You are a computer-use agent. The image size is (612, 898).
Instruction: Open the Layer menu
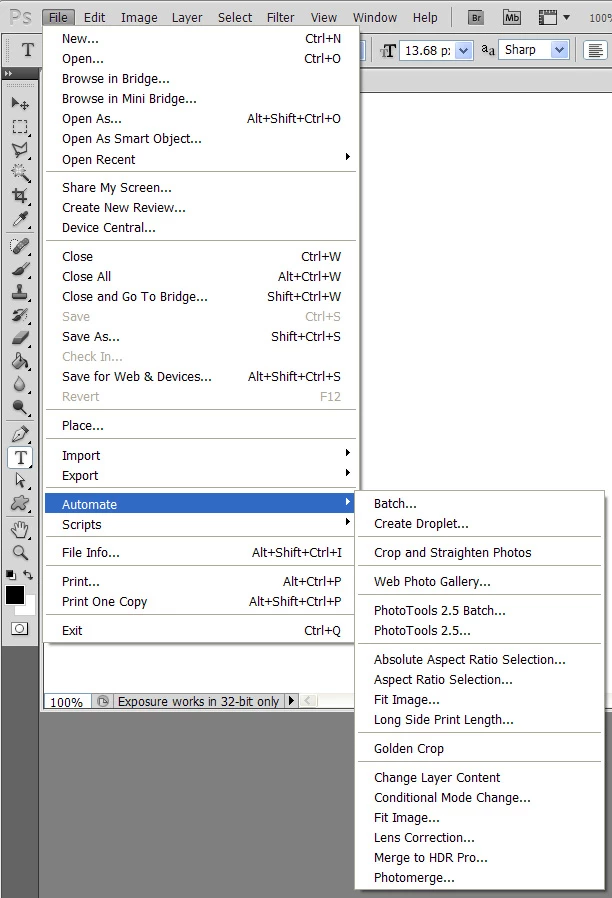point(187,18)
